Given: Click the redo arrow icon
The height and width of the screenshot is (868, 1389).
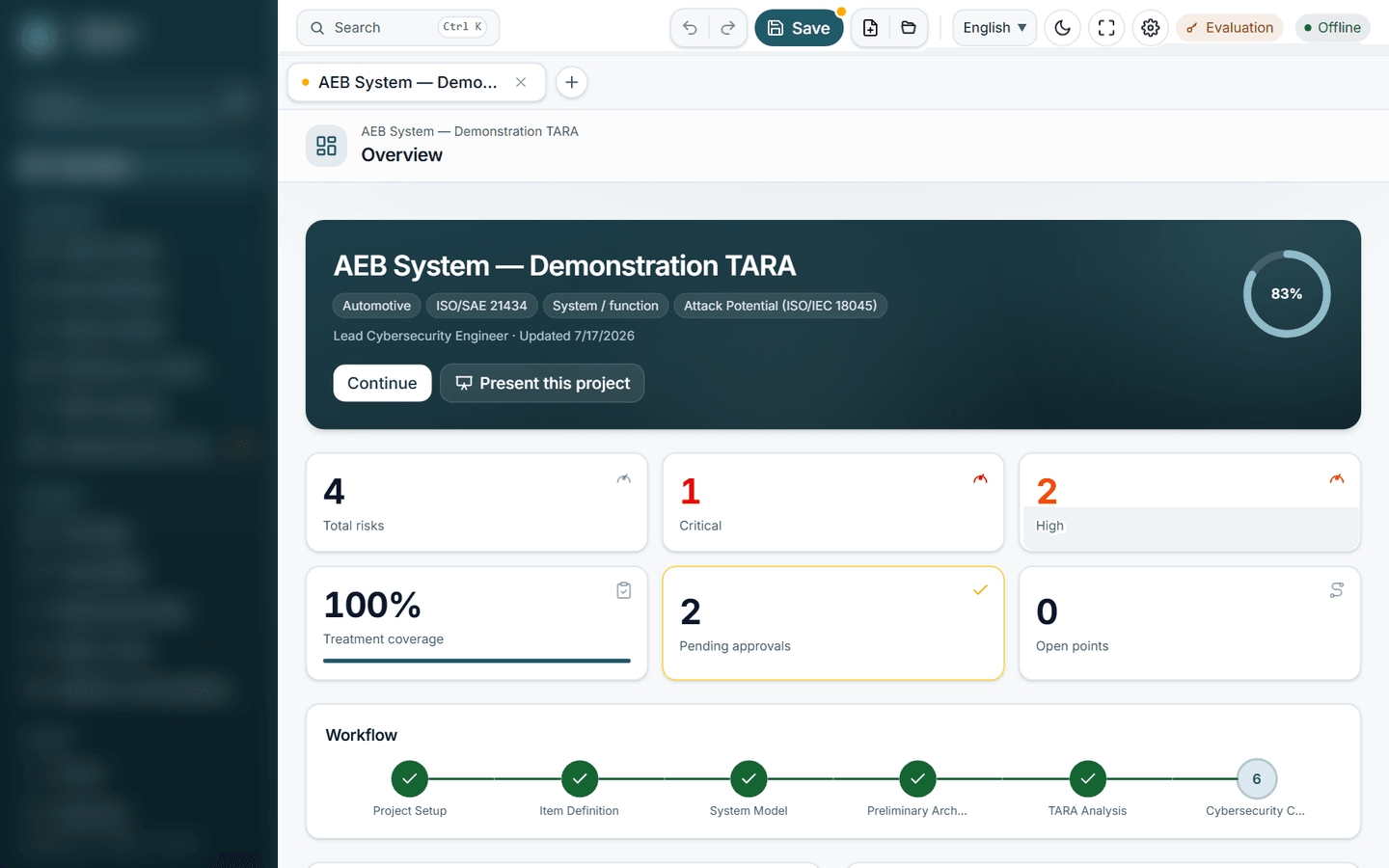Looking at the screenshot, I should [728, 28].
